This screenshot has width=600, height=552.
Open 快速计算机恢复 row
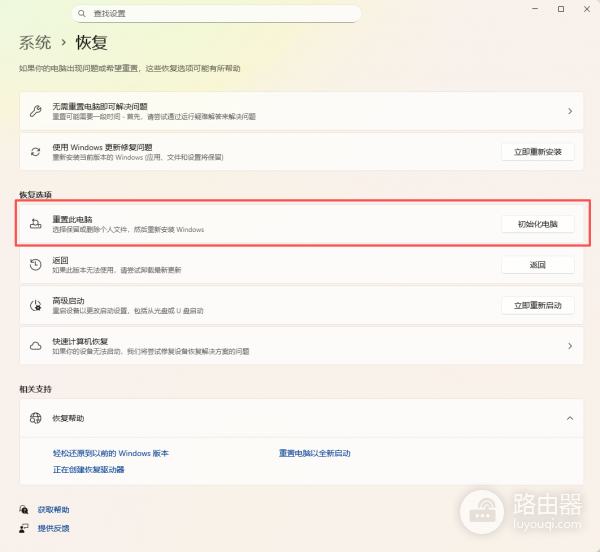[302, 346]
